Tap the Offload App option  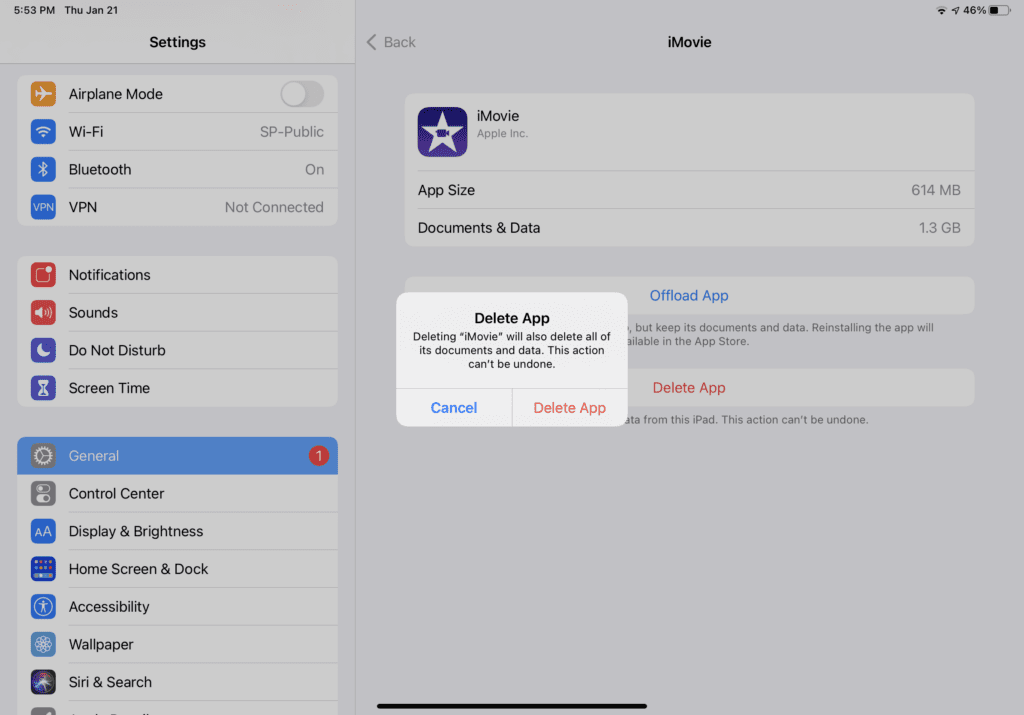click(689, 295)
